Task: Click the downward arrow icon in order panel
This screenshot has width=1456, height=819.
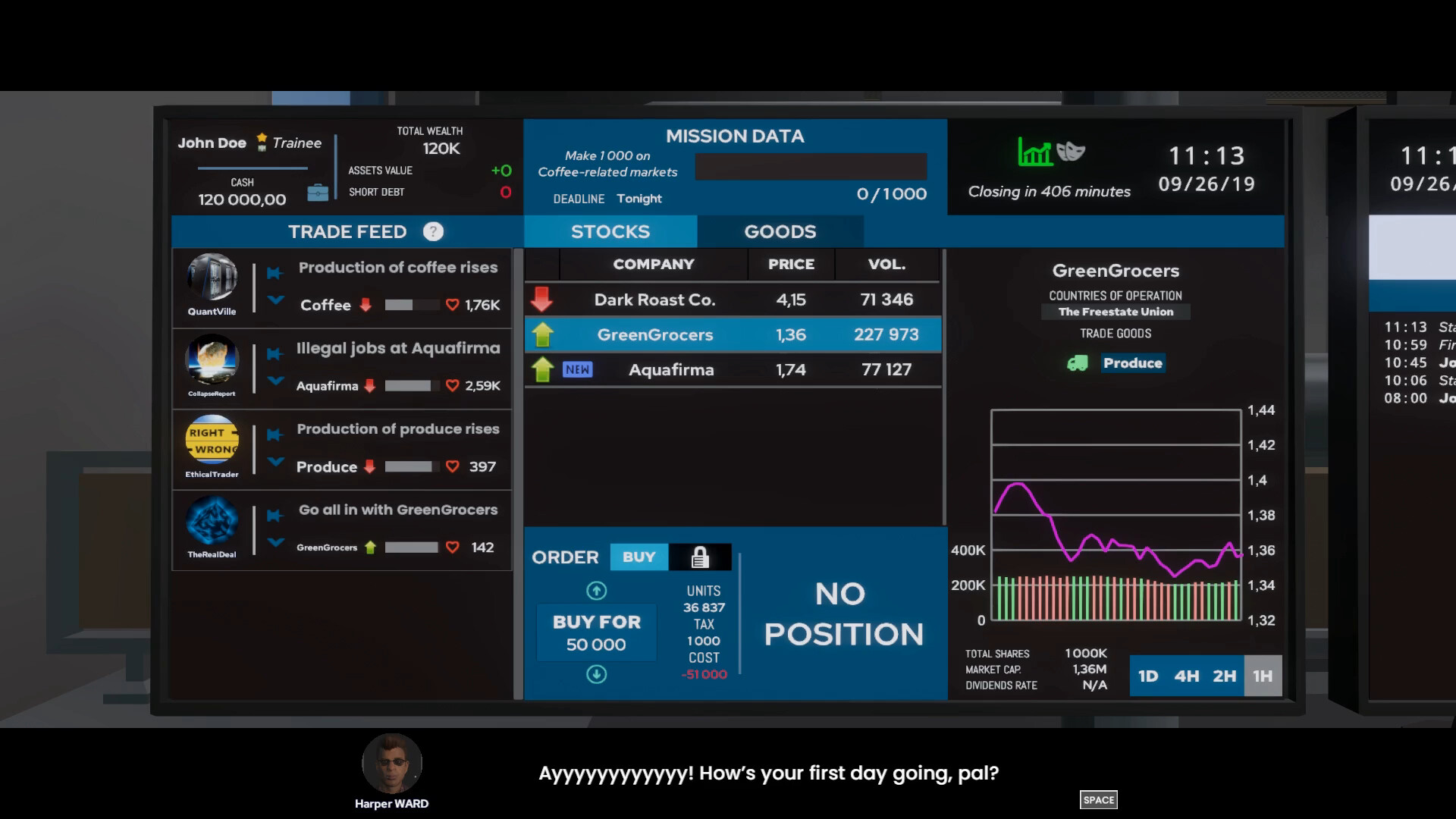Action: (596, 673)
